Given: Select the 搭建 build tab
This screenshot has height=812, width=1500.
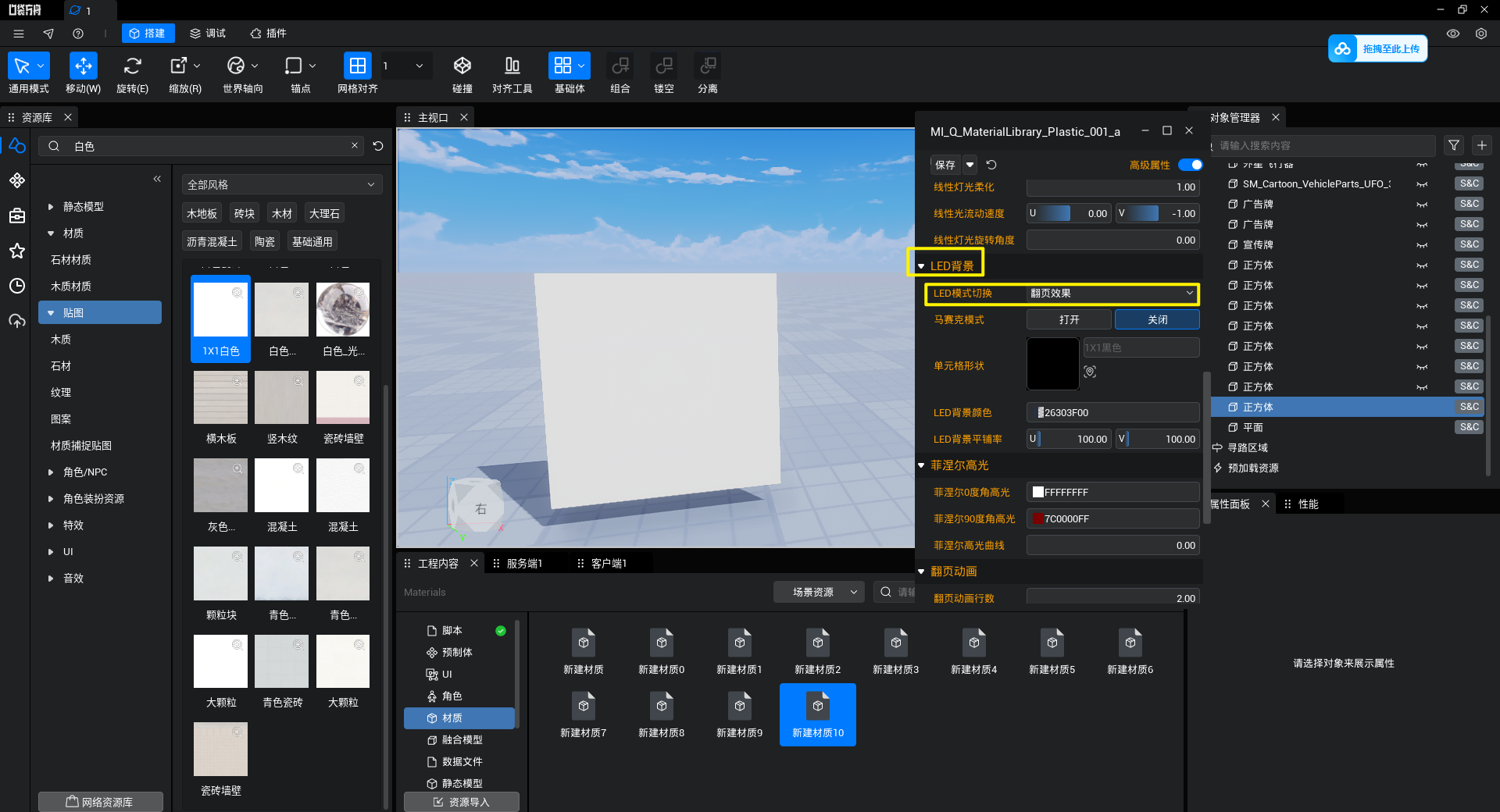Looking at the screenshot, I should (x=148, y=34).
